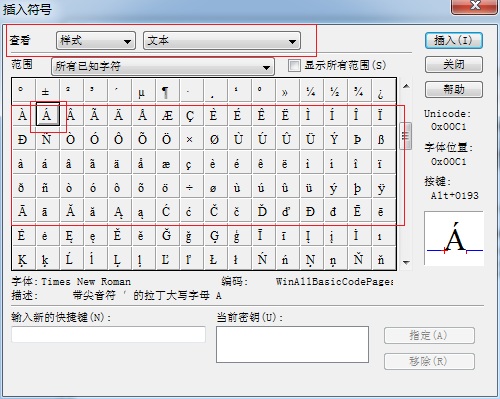Select the inverted question mark ¿
The image size is (500, 399).
tap(383, 90)
